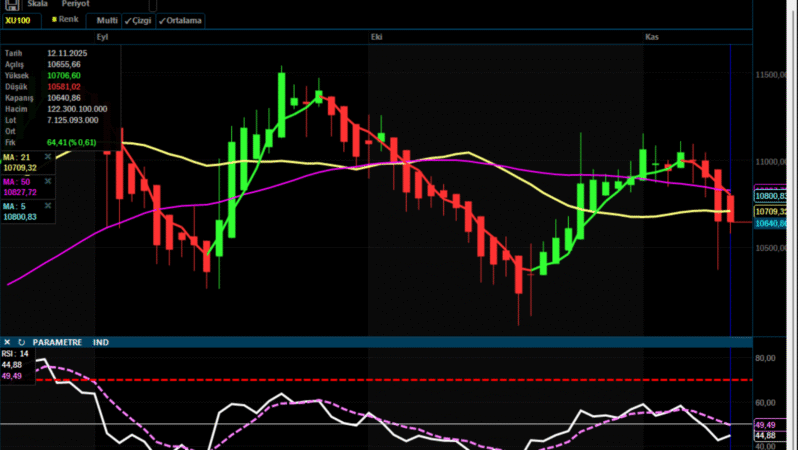Select the MA 50 label in legend

(18, 181)
